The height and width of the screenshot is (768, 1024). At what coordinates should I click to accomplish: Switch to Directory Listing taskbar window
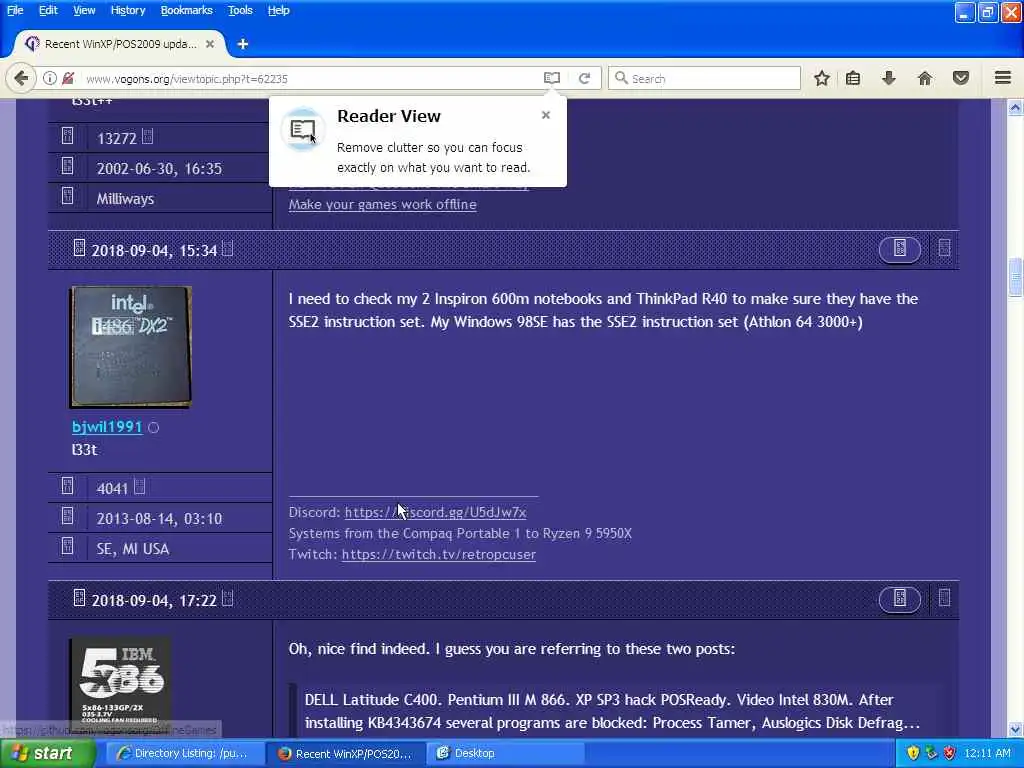[x=184, y=754]
